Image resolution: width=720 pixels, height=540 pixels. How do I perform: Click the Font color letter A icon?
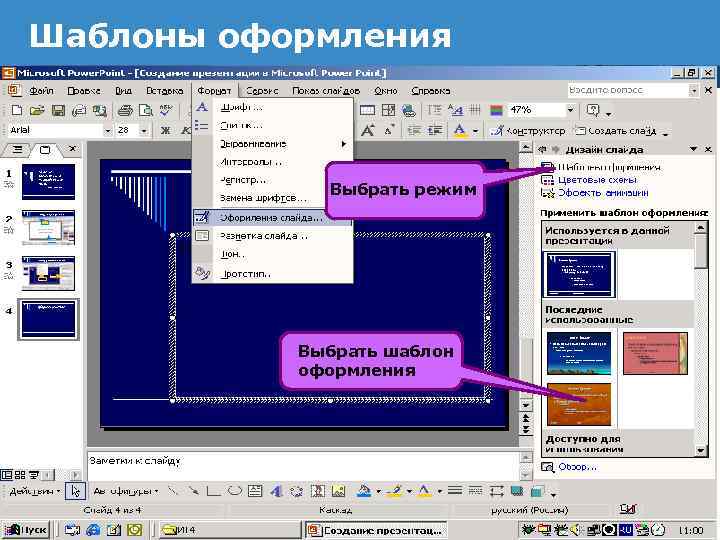pos(460,131)
